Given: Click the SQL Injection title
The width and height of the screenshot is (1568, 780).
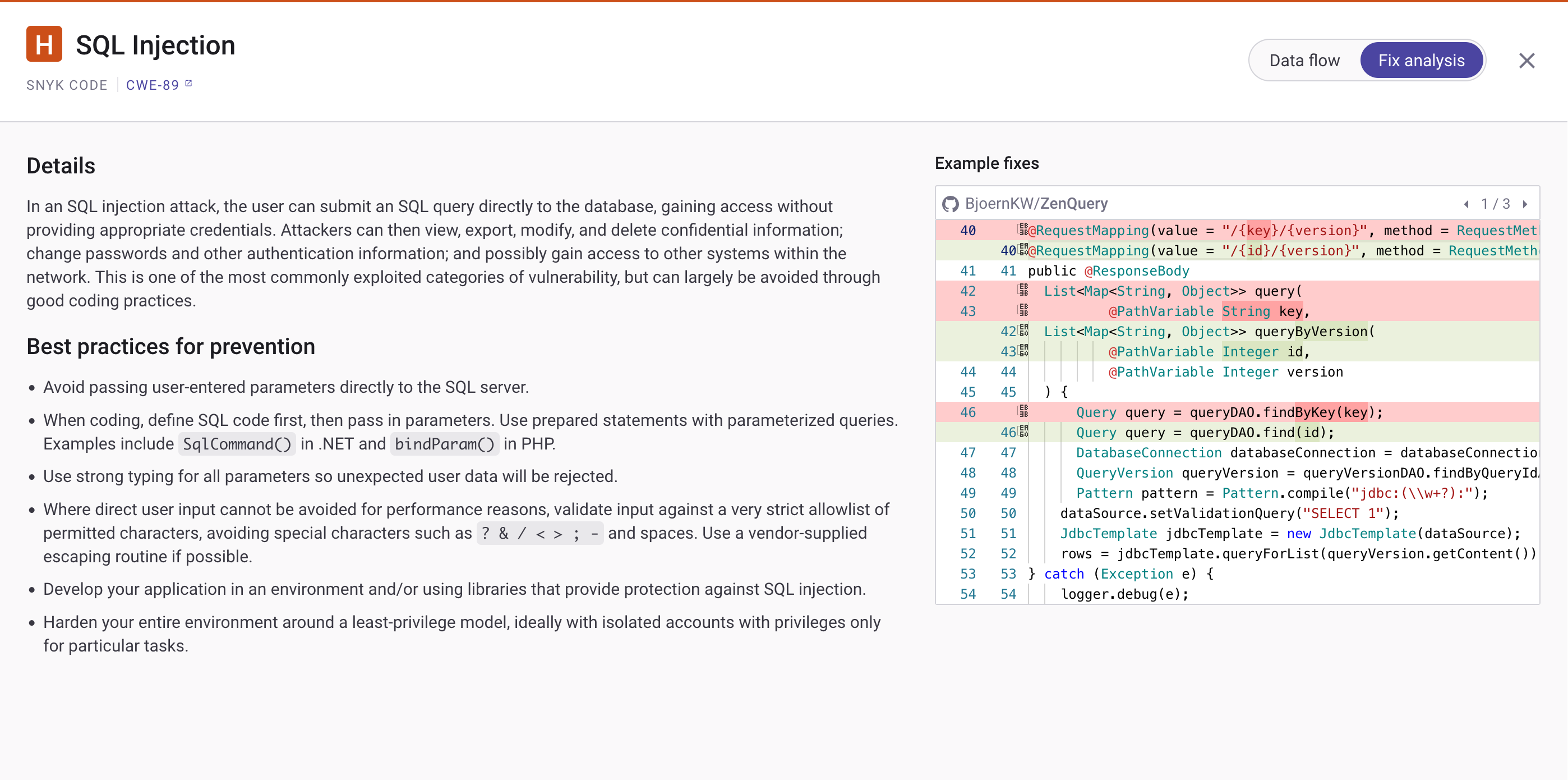Looking at the screenshot, I should [x=155, y=45].
